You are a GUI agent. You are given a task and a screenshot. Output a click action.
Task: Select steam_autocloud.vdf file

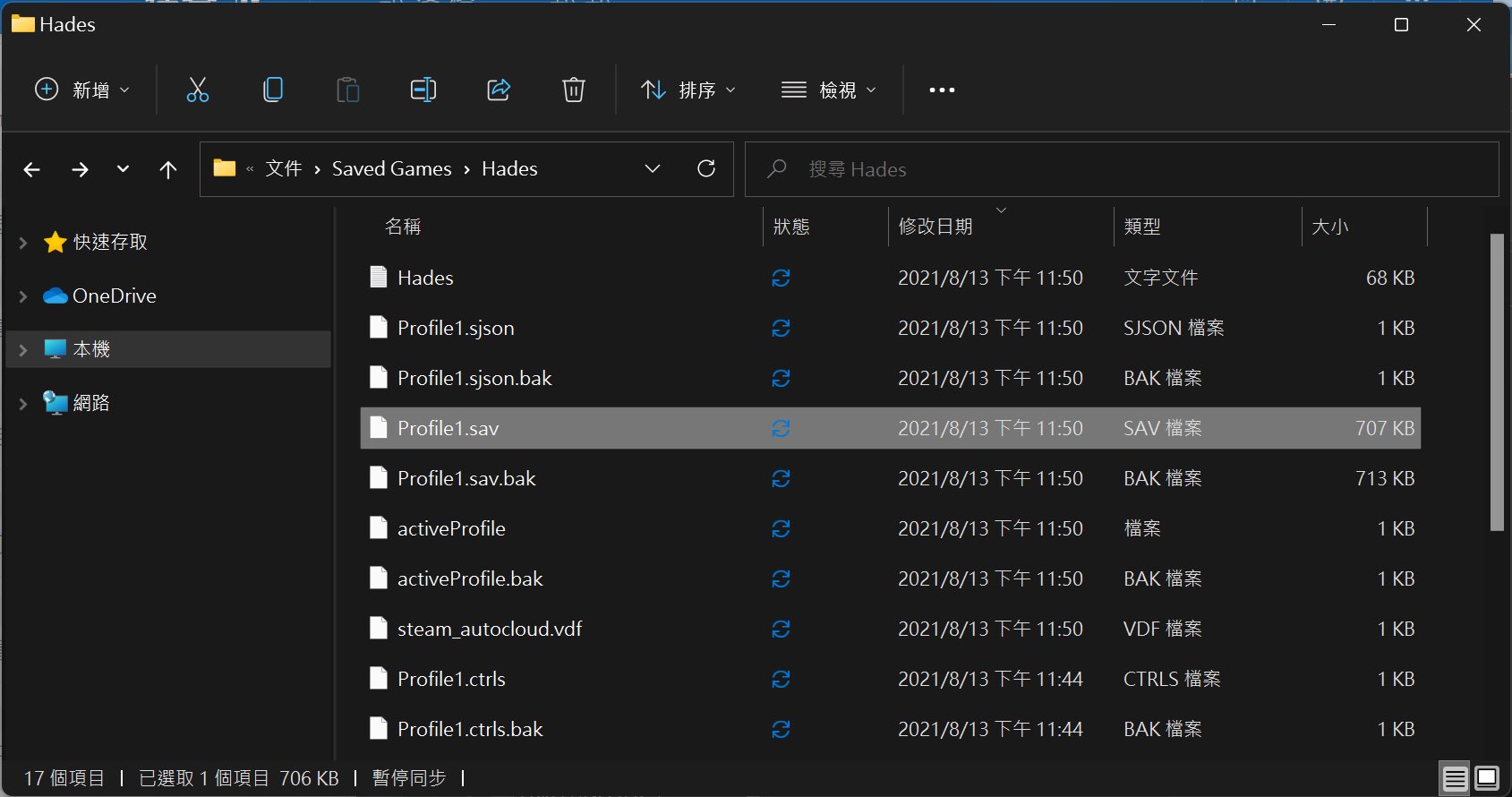coord(490,629)
